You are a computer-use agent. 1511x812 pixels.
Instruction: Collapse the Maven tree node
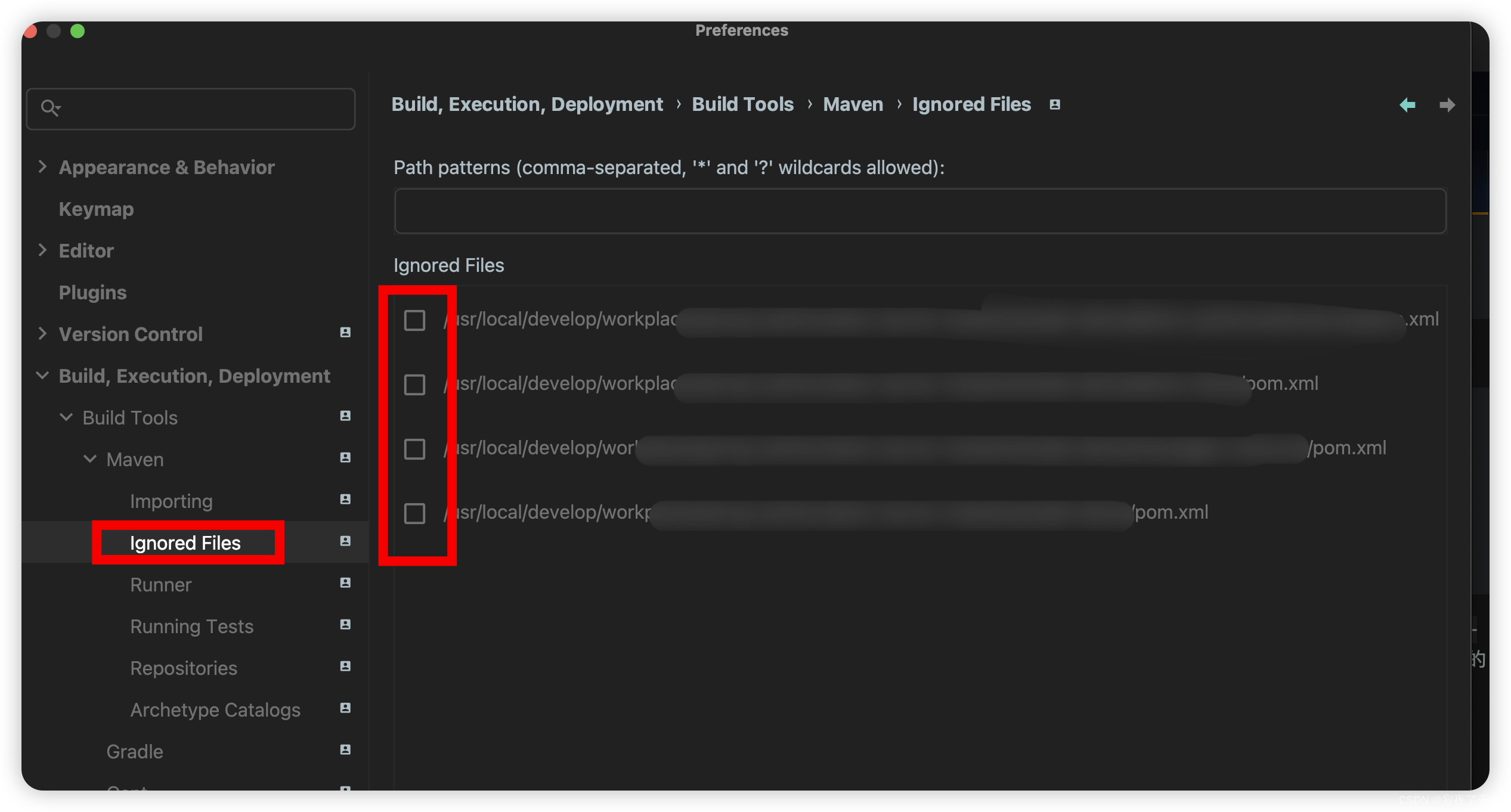[90, 459]
